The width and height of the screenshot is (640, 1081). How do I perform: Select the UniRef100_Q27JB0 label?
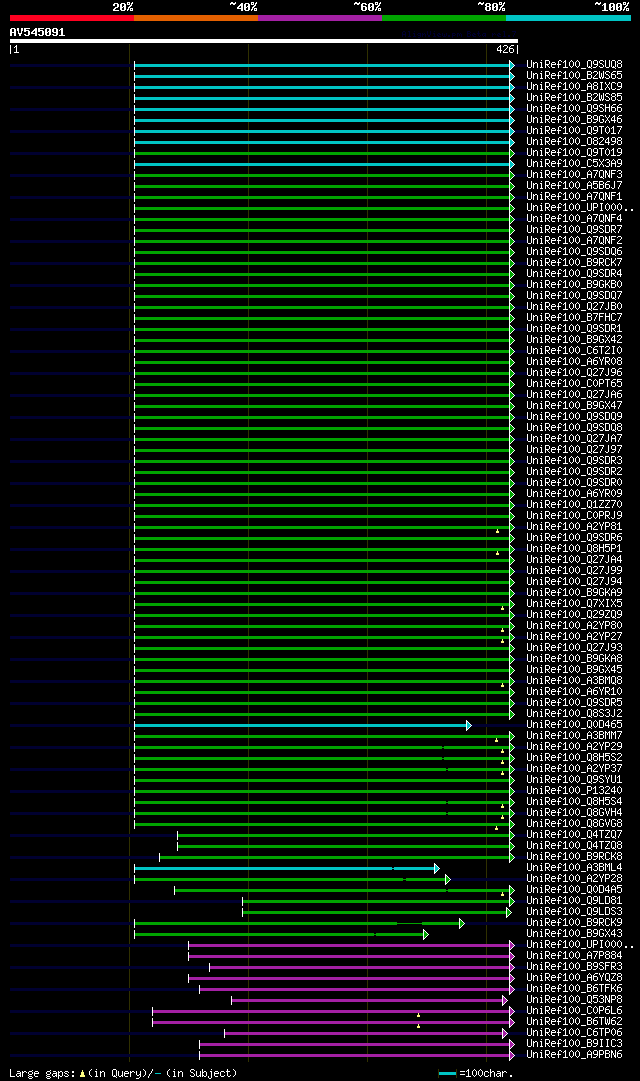[x=574, y=307]
